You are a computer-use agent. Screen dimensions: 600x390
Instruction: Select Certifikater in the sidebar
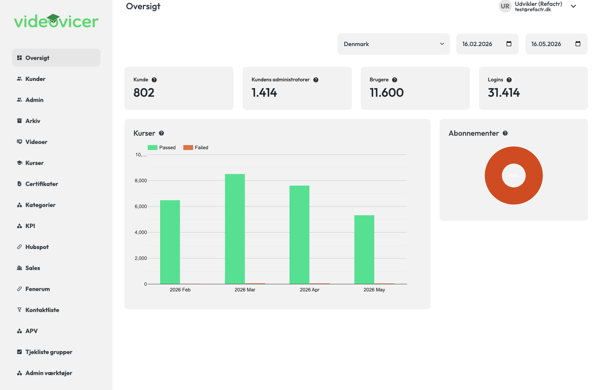pos(56,184)
